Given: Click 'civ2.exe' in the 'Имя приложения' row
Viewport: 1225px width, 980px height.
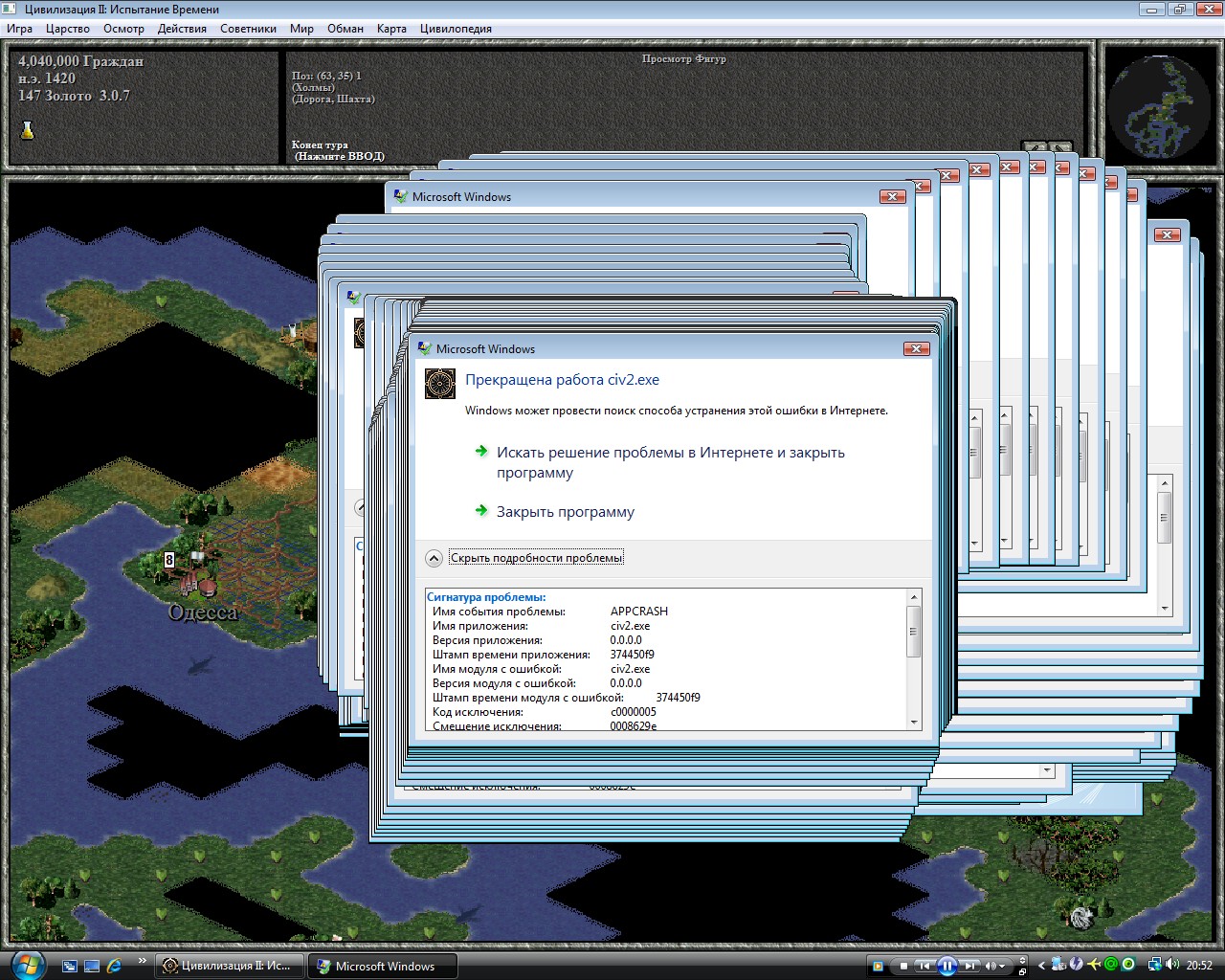Looking at the screenshot, I should (x=630, y=626).
